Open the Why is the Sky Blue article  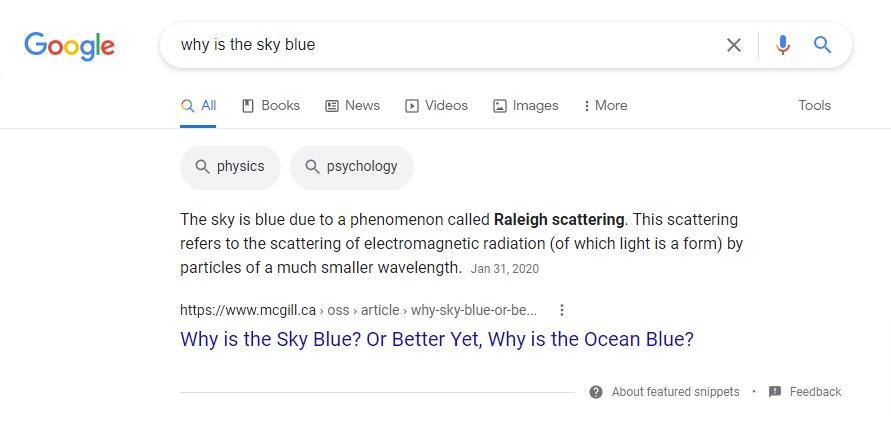tap(436, 339)
